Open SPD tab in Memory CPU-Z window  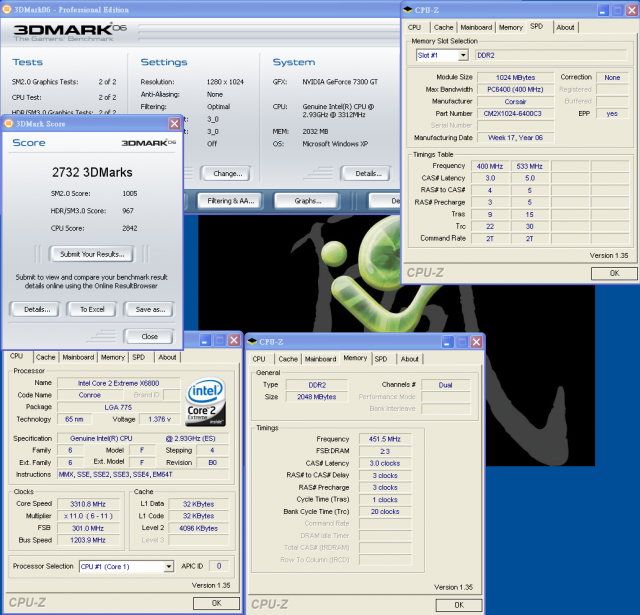381,359
